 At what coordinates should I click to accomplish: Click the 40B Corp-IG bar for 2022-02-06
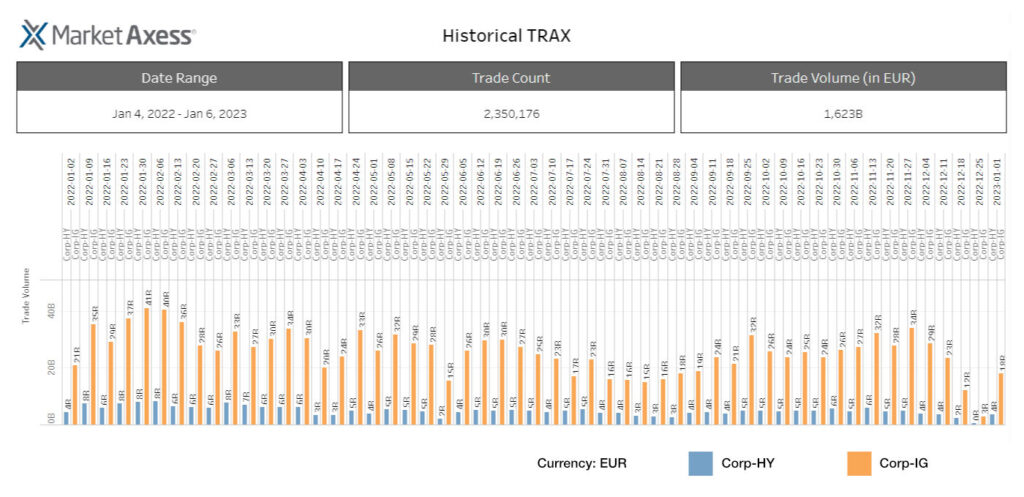(165, 368)
